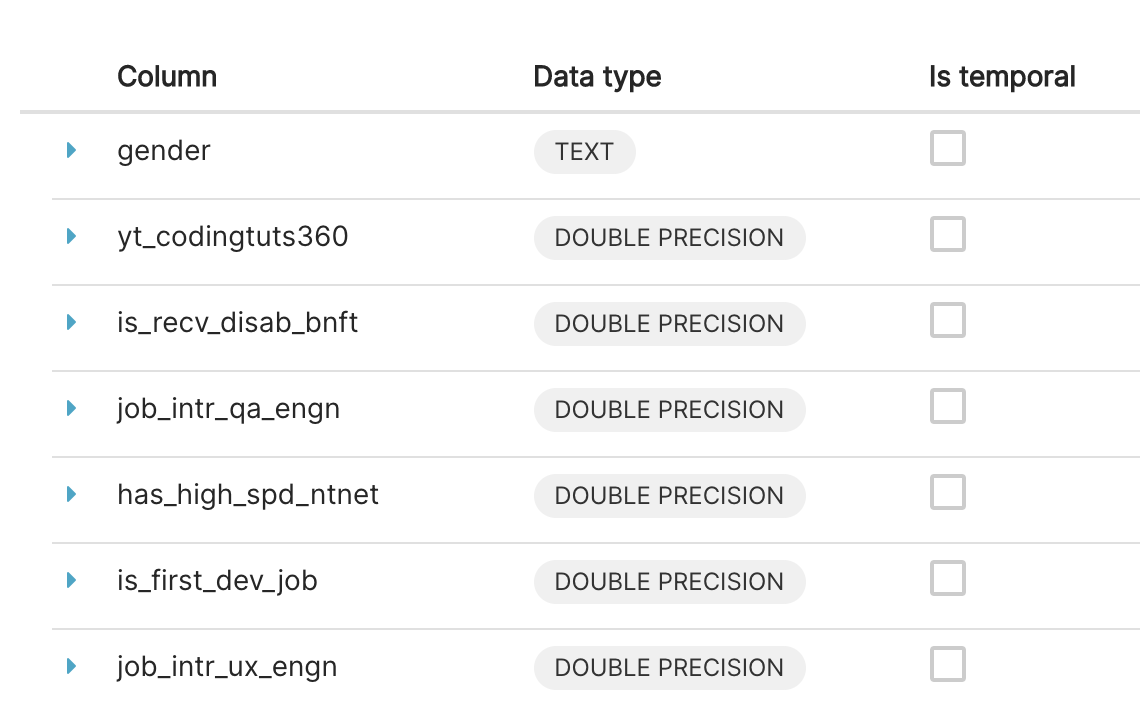
Task: Click DOUBLE PRECISION badge on yt_codingtuts360 row
Action: coord(669,238)
